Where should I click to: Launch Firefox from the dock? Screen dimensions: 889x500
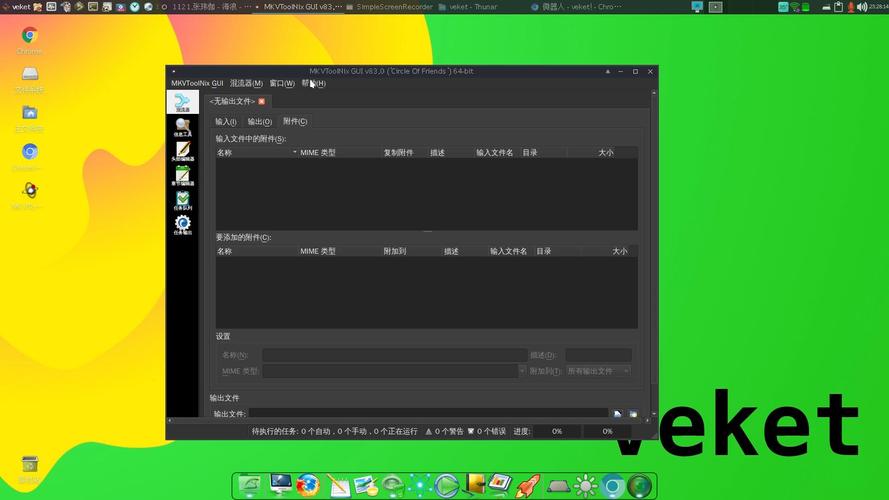[307, 486]
